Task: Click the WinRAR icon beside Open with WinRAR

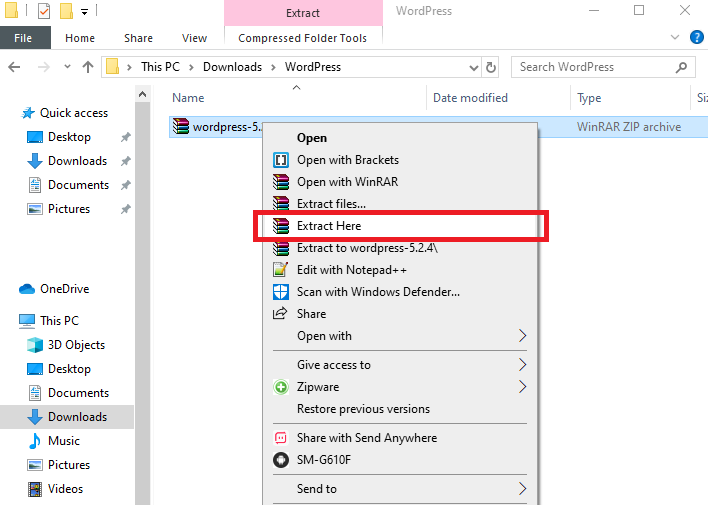Action: 281,182
